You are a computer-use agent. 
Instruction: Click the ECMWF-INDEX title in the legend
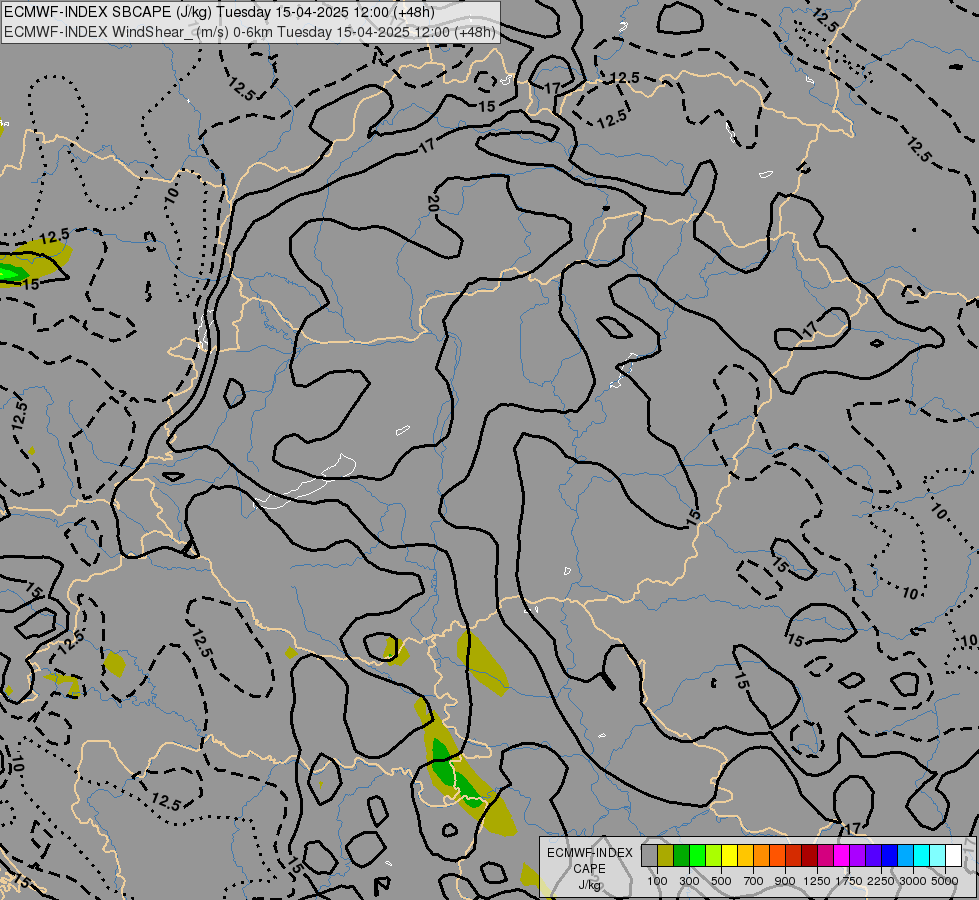(589, 853)
